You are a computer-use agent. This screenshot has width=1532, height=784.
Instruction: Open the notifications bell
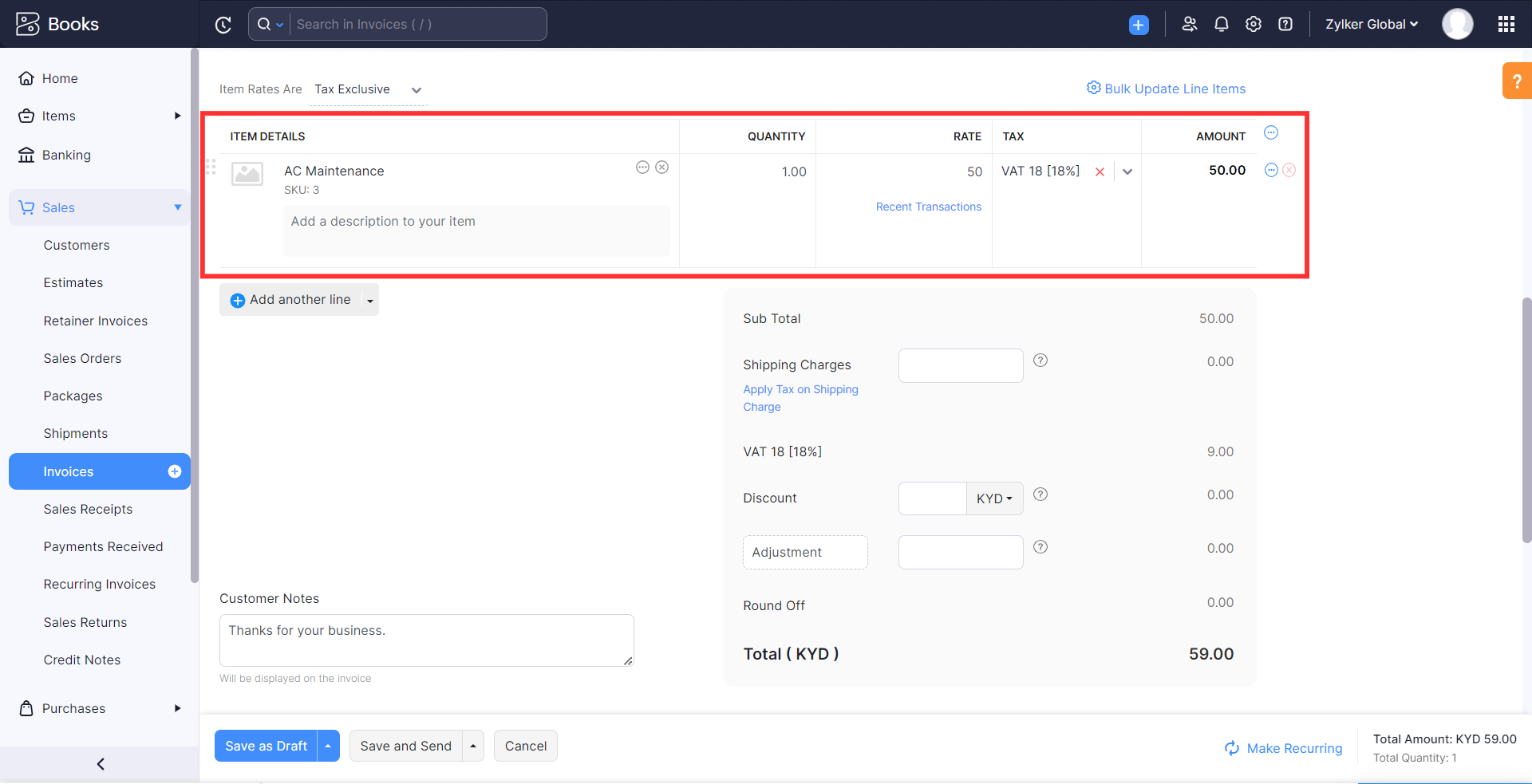pos(1221,24)
